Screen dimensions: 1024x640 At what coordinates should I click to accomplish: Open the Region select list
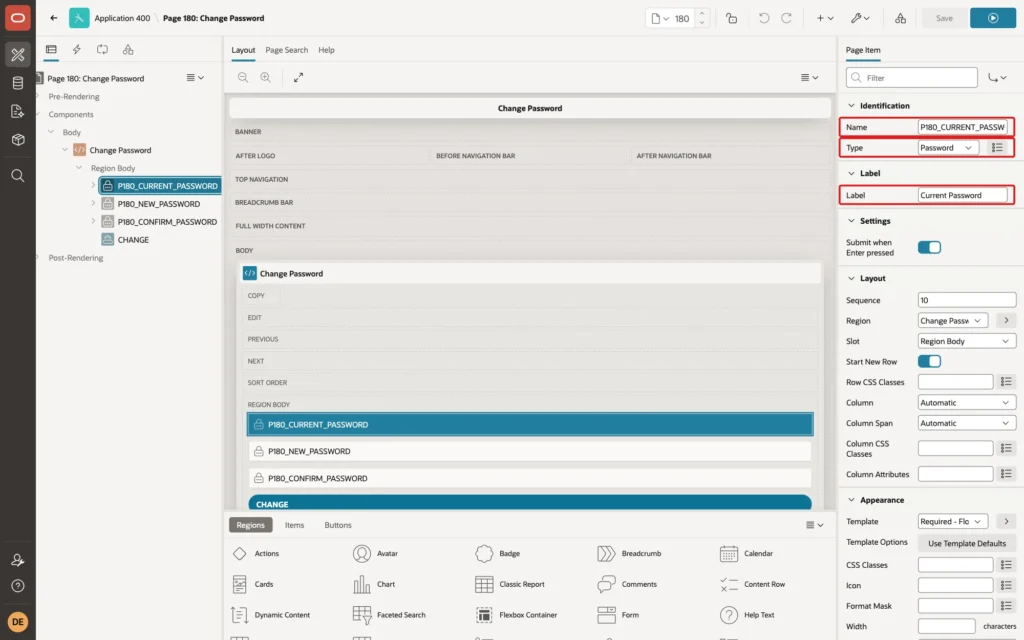pyautogui.click(x=953, y=321)
